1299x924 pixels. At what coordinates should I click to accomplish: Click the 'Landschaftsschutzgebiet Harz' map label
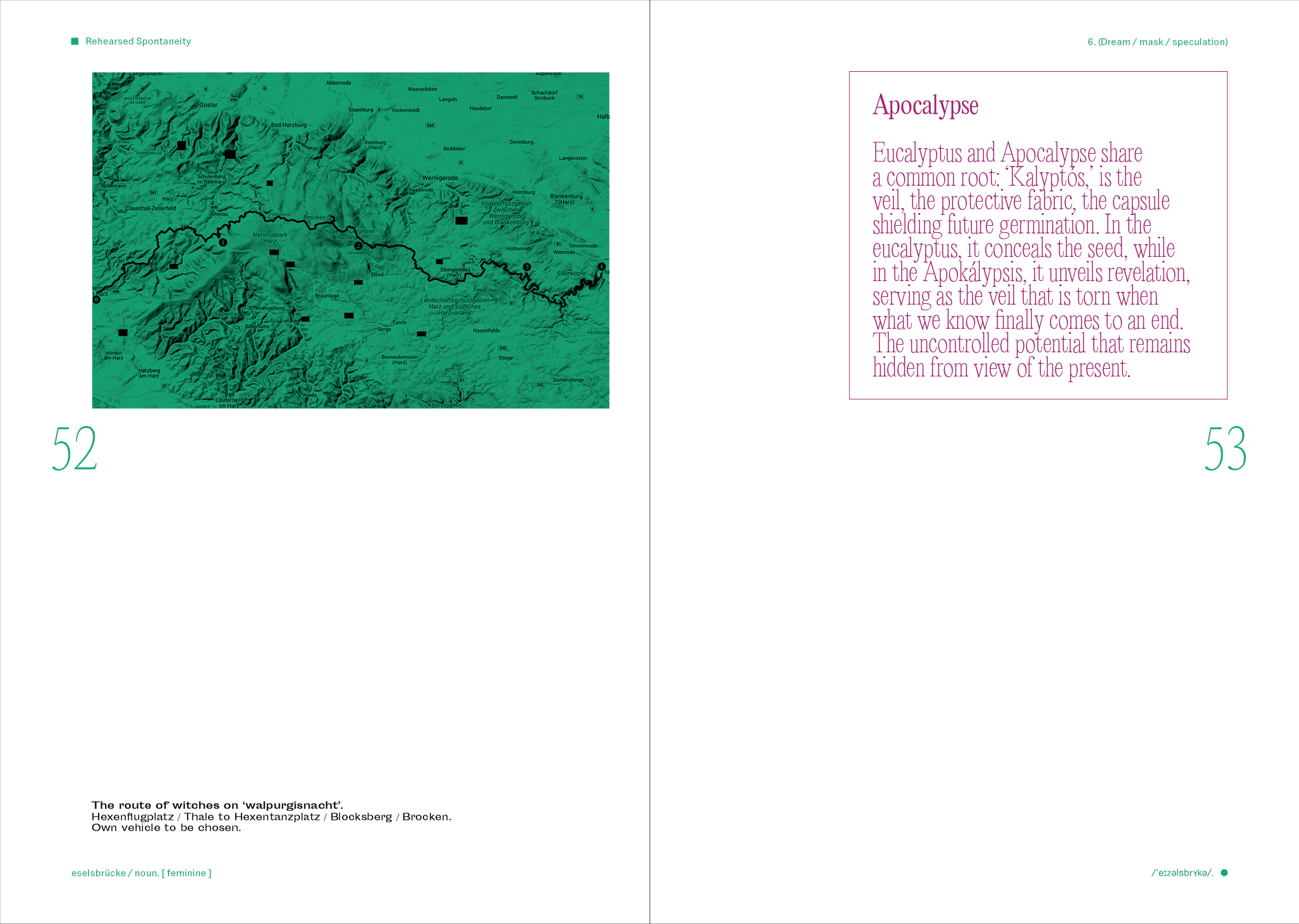(x=454, y=307)
